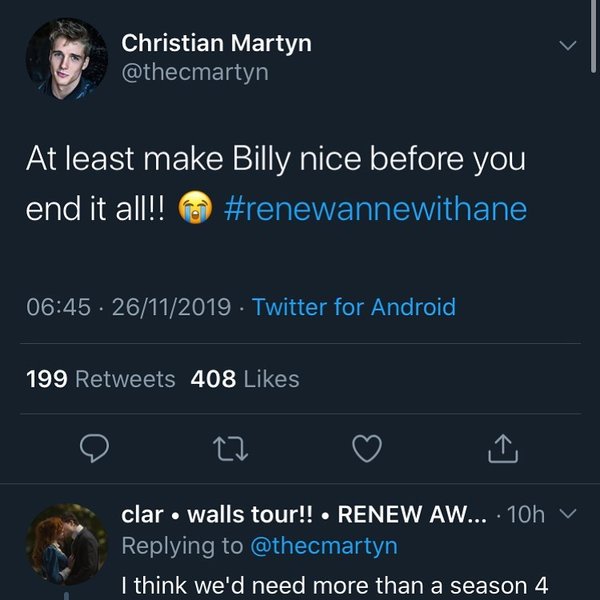Expand options chevron on clar's reply
600x600 pixels.
567,514
